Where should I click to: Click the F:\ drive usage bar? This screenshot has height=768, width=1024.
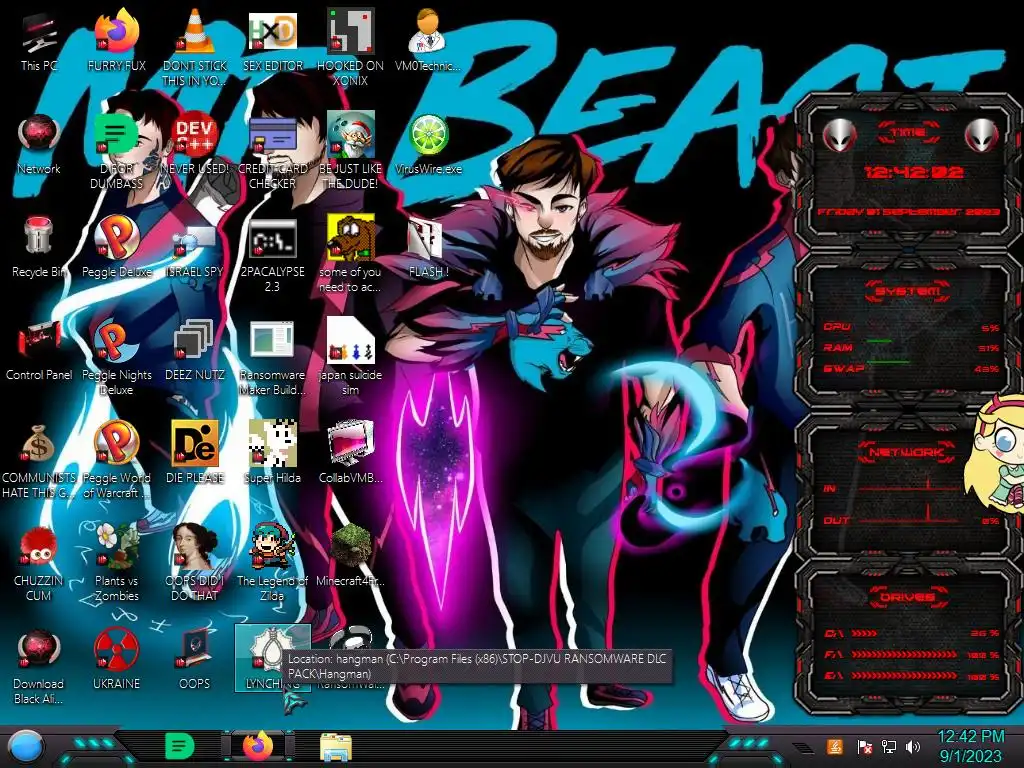coord(910,654)
